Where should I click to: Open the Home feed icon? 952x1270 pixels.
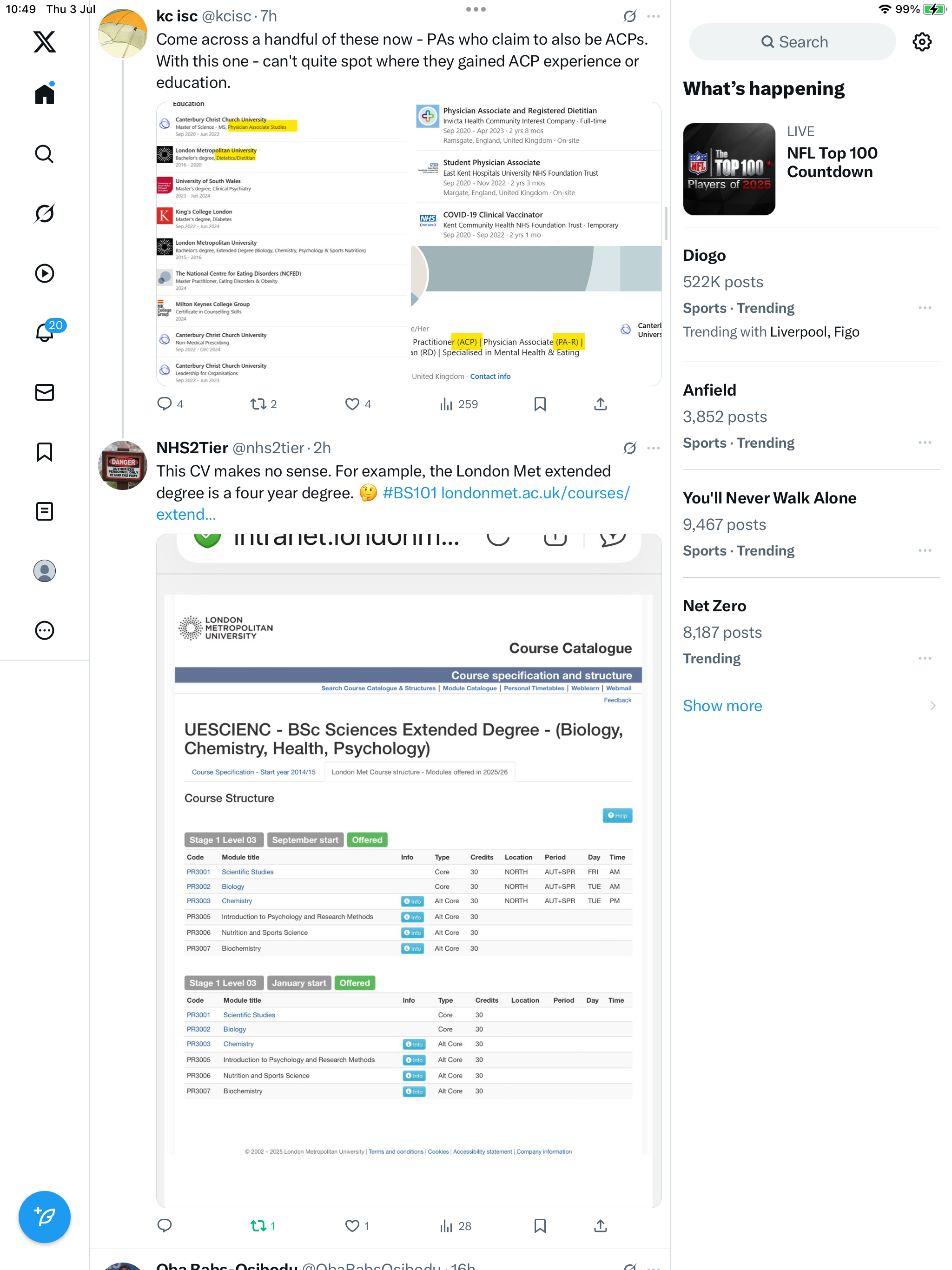(44, 93)
